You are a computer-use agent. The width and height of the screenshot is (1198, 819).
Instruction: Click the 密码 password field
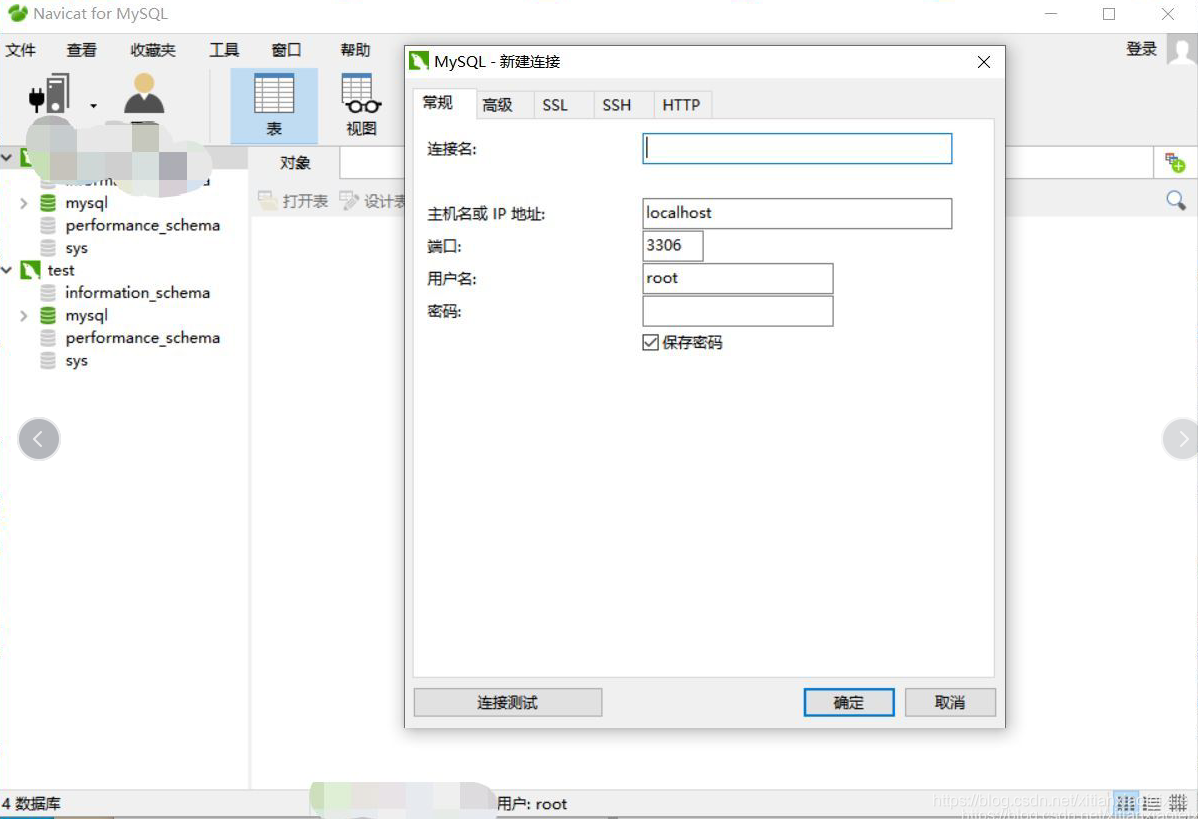tap(737, 311)
